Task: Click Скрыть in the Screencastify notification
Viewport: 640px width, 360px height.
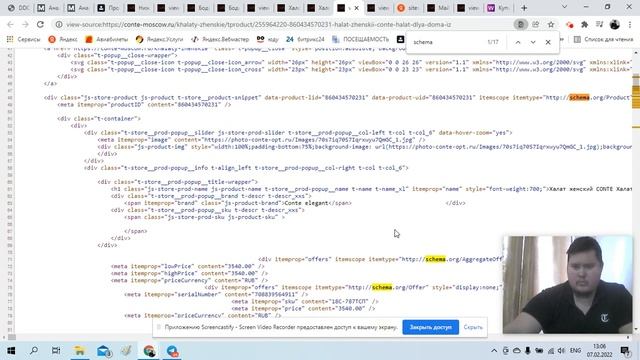Action: (473, 327)
